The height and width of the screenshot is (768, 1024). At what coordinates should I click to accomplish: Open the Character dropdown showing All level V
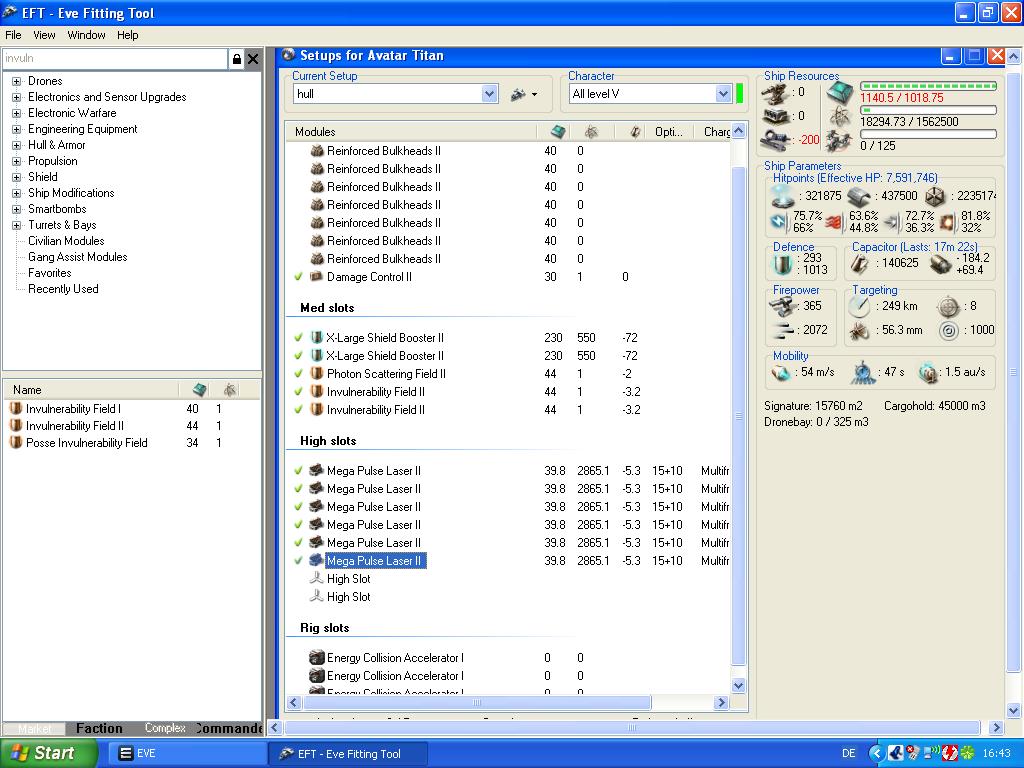pos(723,94)
